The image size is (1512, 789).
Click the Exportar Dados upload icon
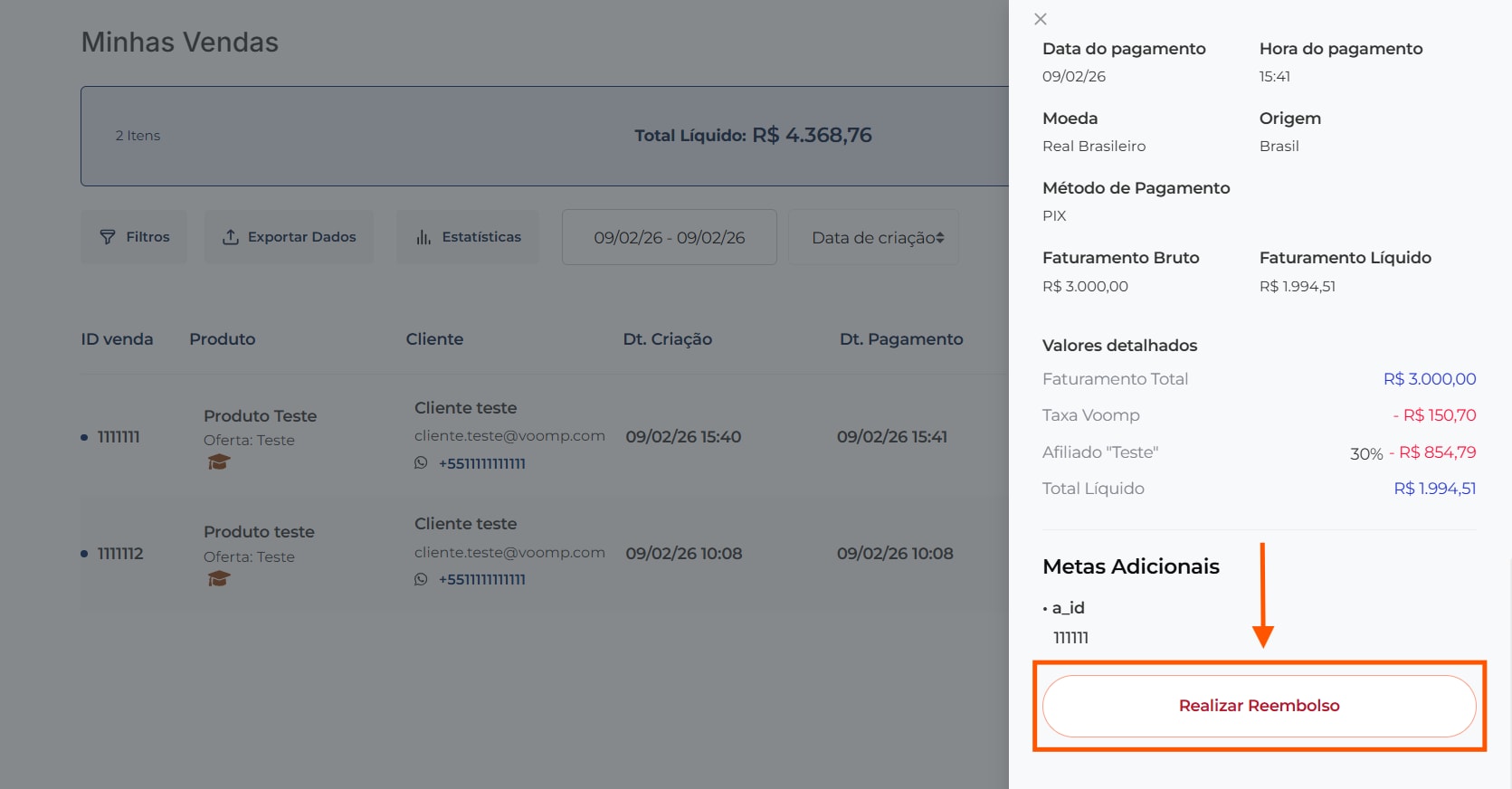point(231,237)
